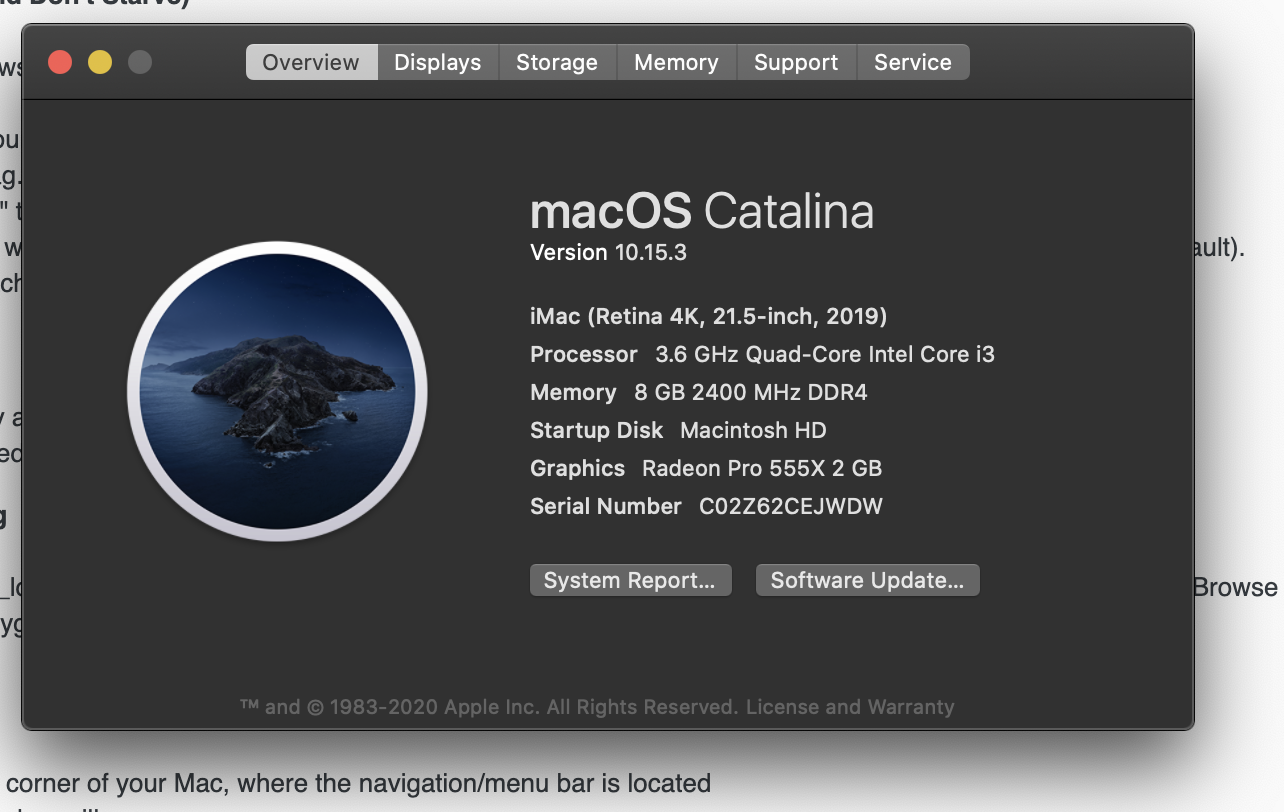Open Software Update... button
Image resolution: width=1284 pixels, height=812 pixels.
[867, 581]
